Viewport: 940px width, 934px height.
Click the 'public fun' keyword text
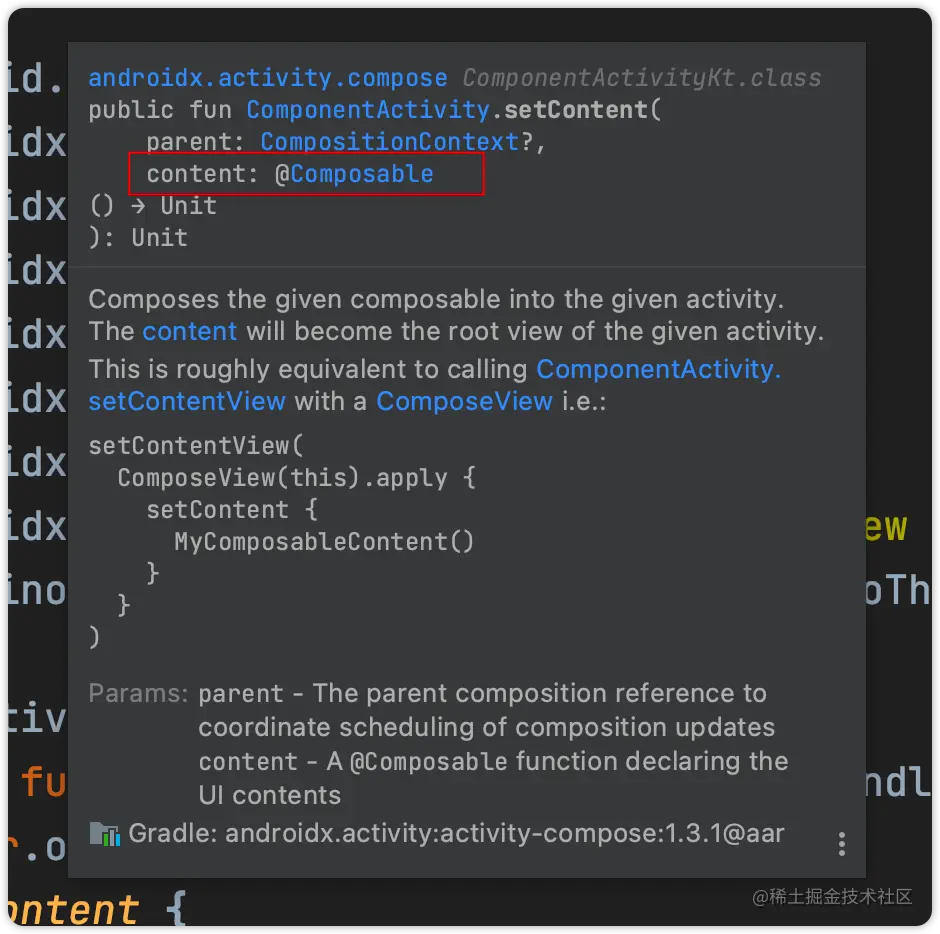click(160, 110)
